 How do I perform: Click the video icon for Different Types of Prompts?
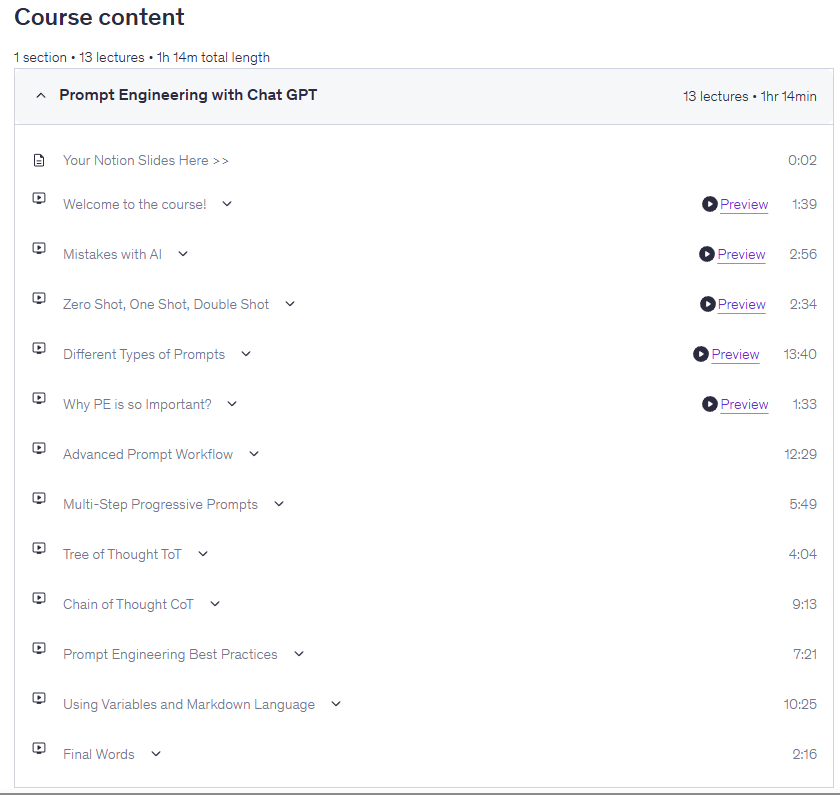click(x=39, y=348)
